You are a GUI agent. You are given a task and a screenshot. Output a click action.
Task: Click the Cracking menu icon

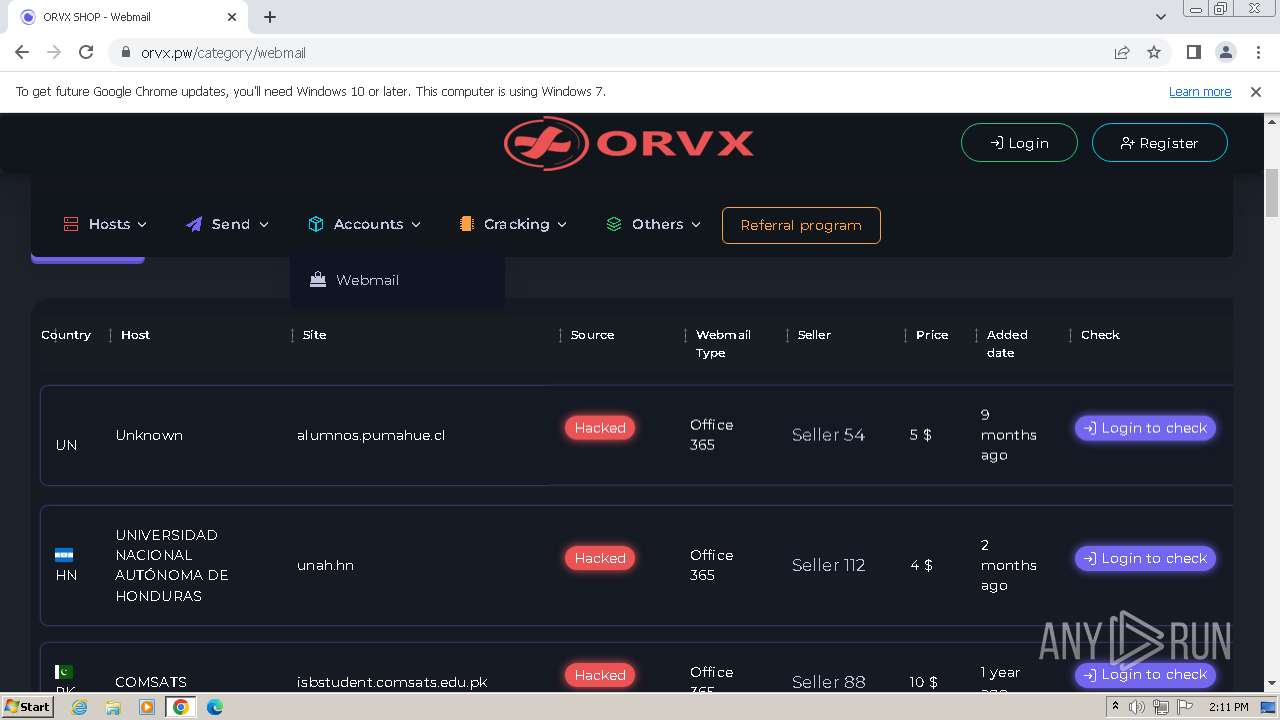point(466,224)
